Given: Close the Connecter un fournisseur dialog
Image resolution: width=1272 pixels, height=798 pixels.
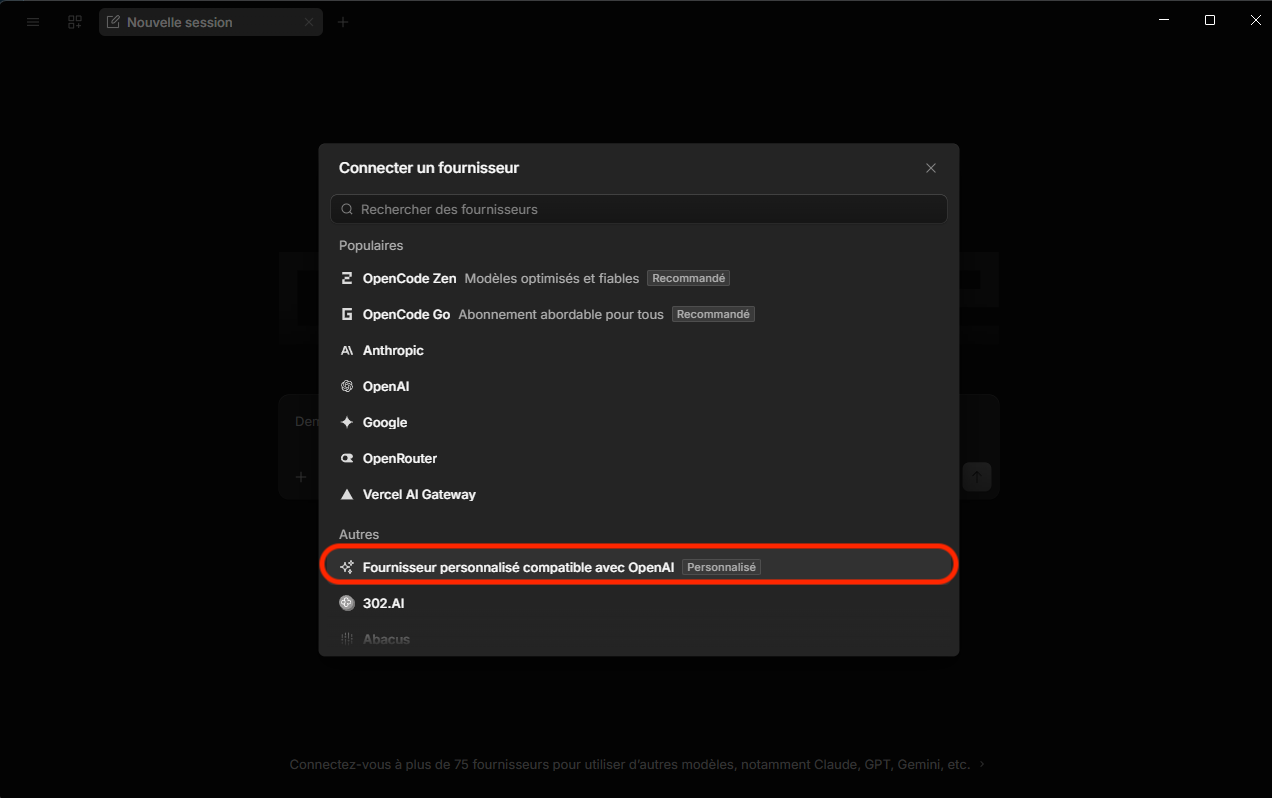Looking at the screenshot, I should (x=931, y=168).
